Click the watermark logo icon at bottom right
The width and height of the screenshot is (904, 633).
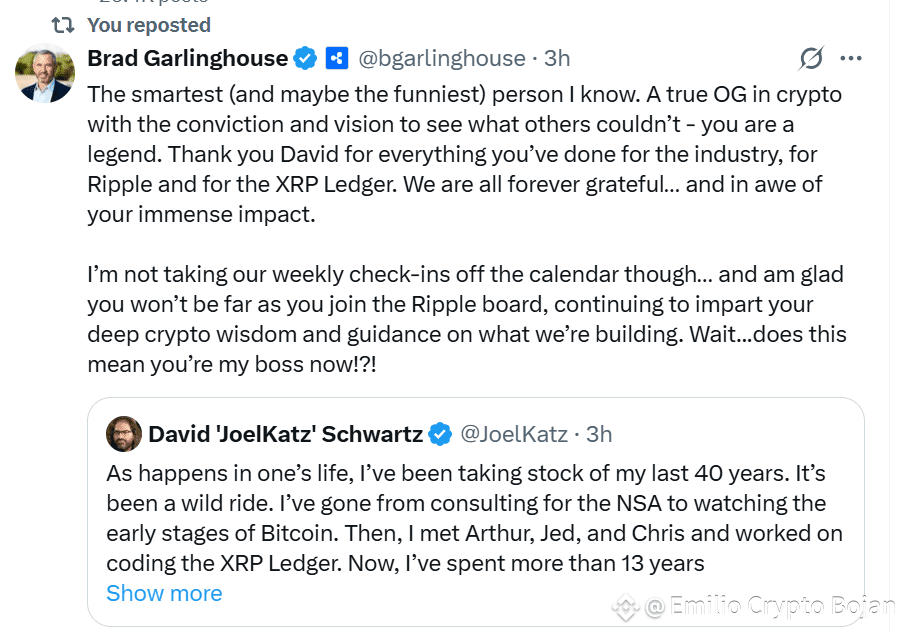(626, 606)
